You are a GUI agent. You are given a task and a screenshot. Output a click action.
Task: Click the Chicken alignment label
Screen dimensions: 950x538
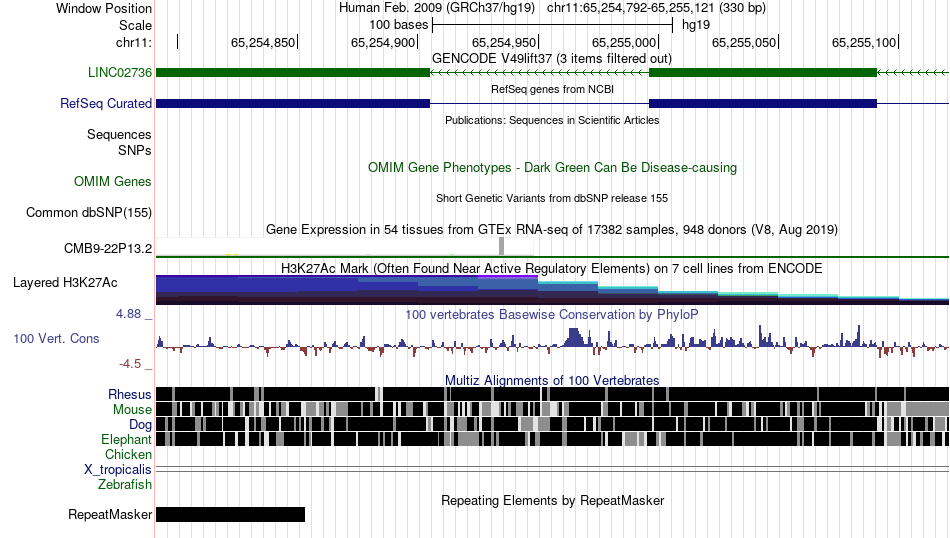click(128, 454)
